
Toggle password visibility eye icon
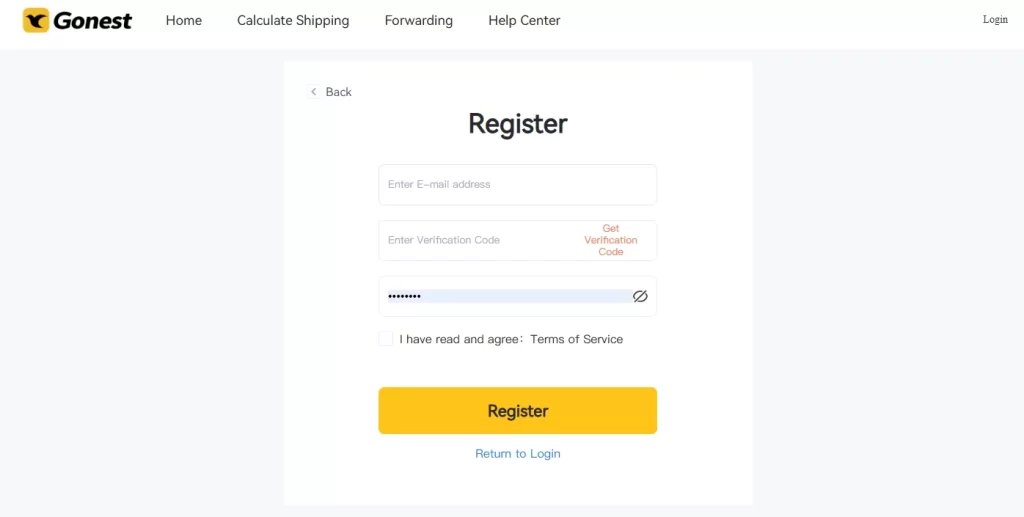click(x=640, y=296)
